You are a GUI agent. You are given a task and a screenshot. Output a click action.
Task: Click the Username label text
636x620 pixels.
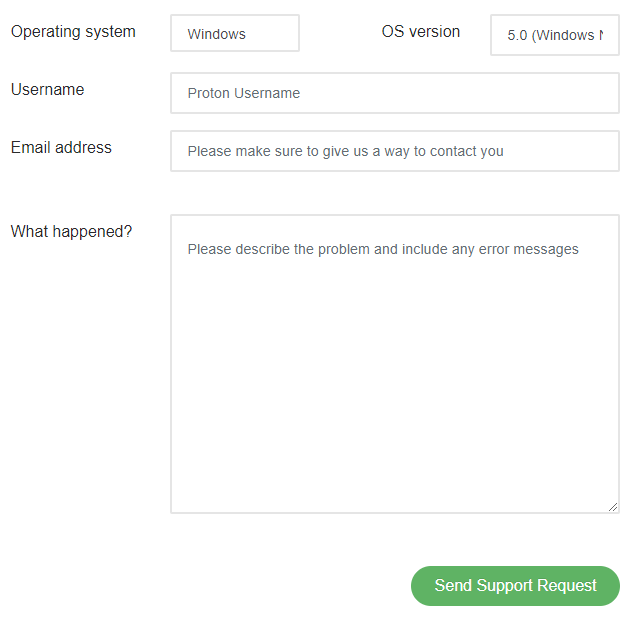pos(47,89)
